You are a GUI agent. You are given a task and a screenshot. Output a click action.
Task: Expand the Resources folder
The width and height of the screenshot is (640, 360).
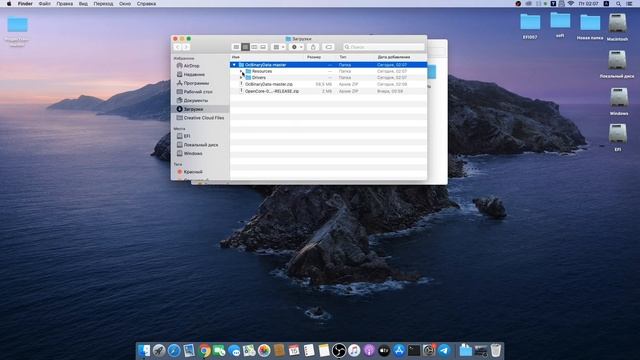point(241,71)
